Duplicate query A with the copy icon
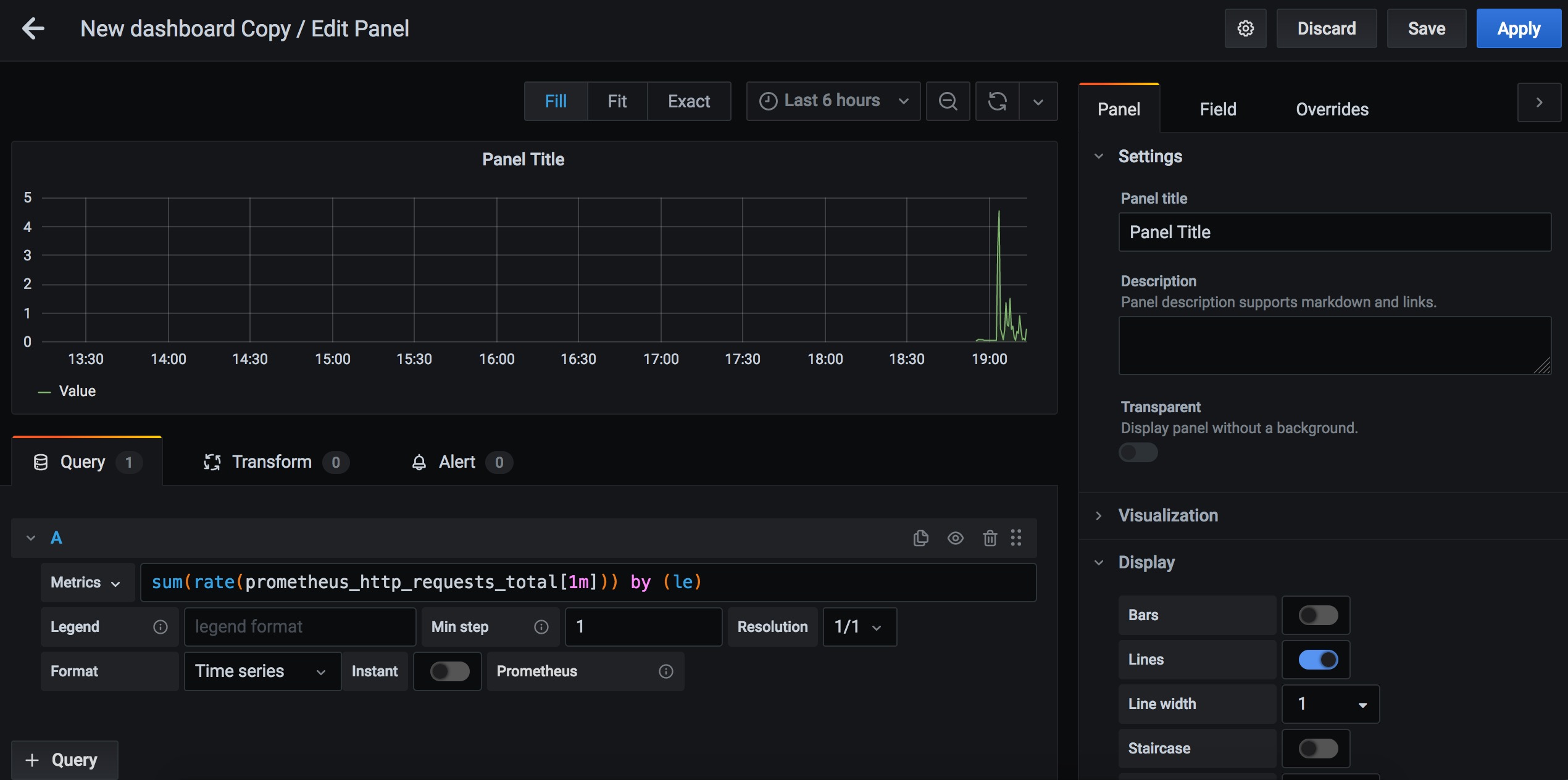The height and width of the screenshot is (780, 1568). click(920, 538)
